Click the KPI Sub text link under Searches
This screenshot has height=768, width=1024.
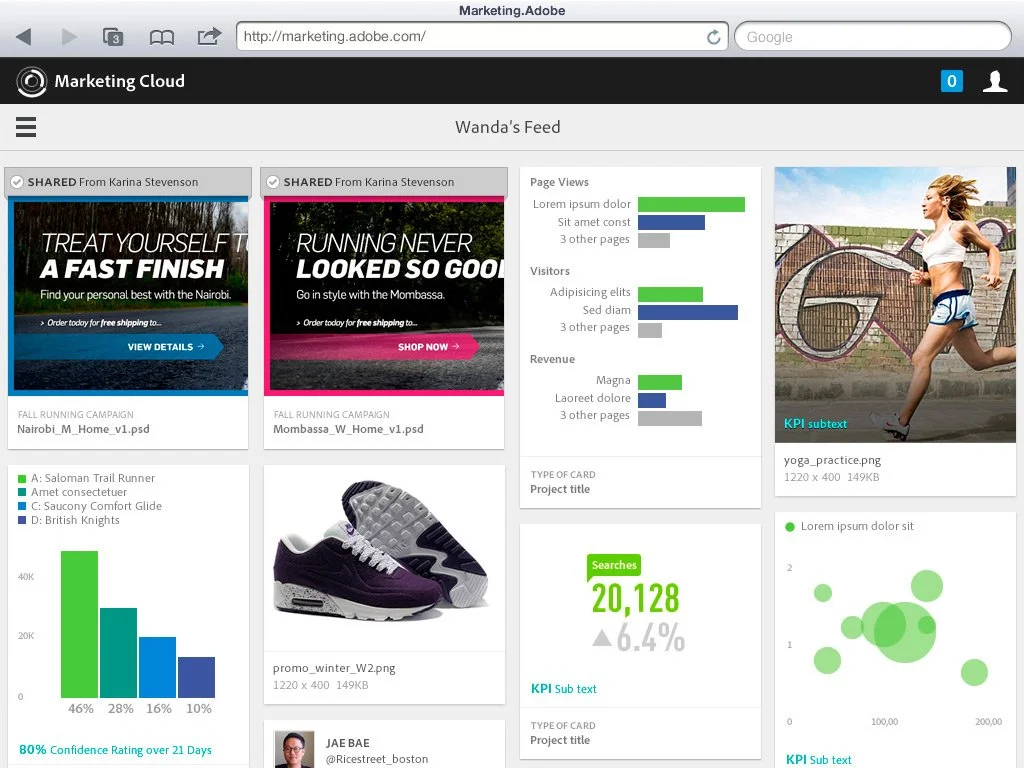tap(564, 689)
